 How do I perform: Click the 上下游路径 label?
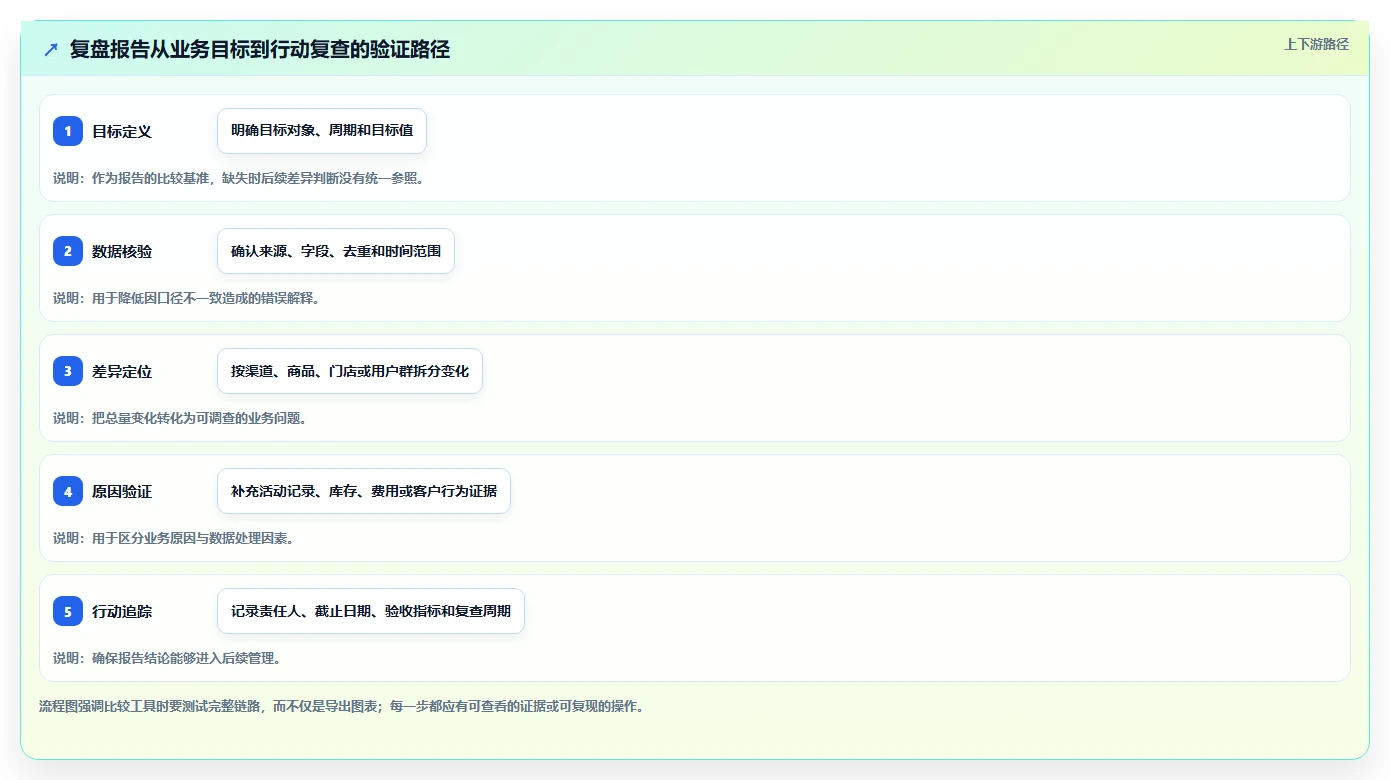1316,44
